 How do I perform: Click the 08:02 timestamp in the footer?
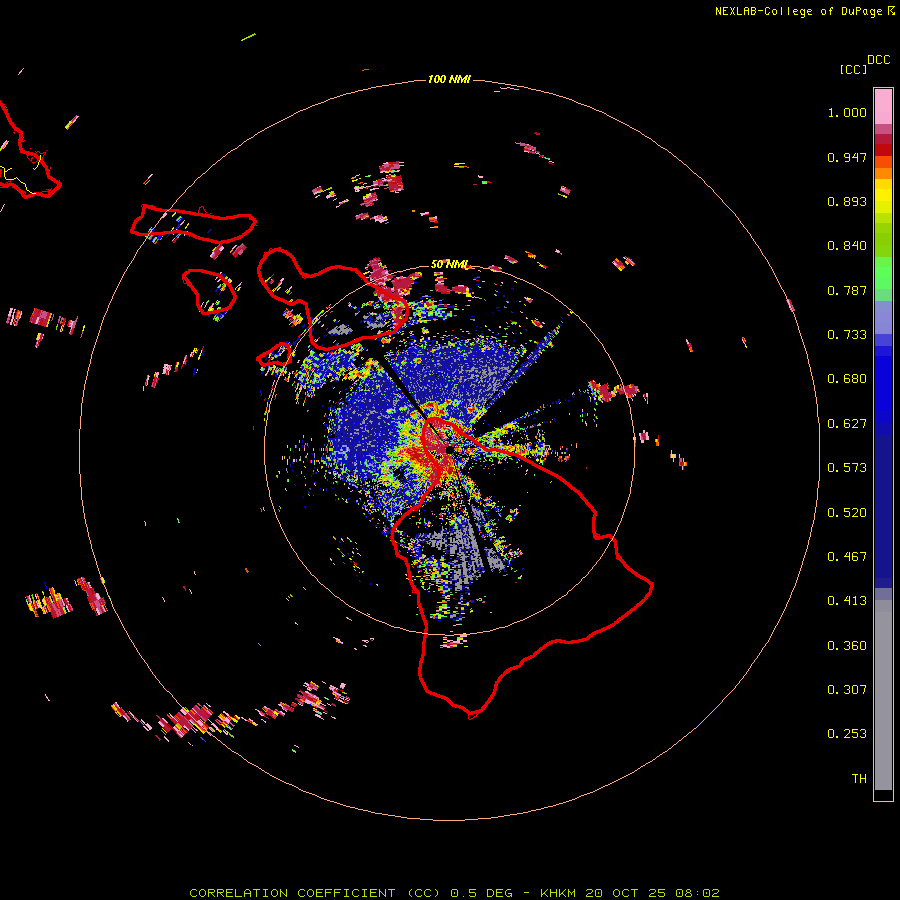click(x=697, y=893)
